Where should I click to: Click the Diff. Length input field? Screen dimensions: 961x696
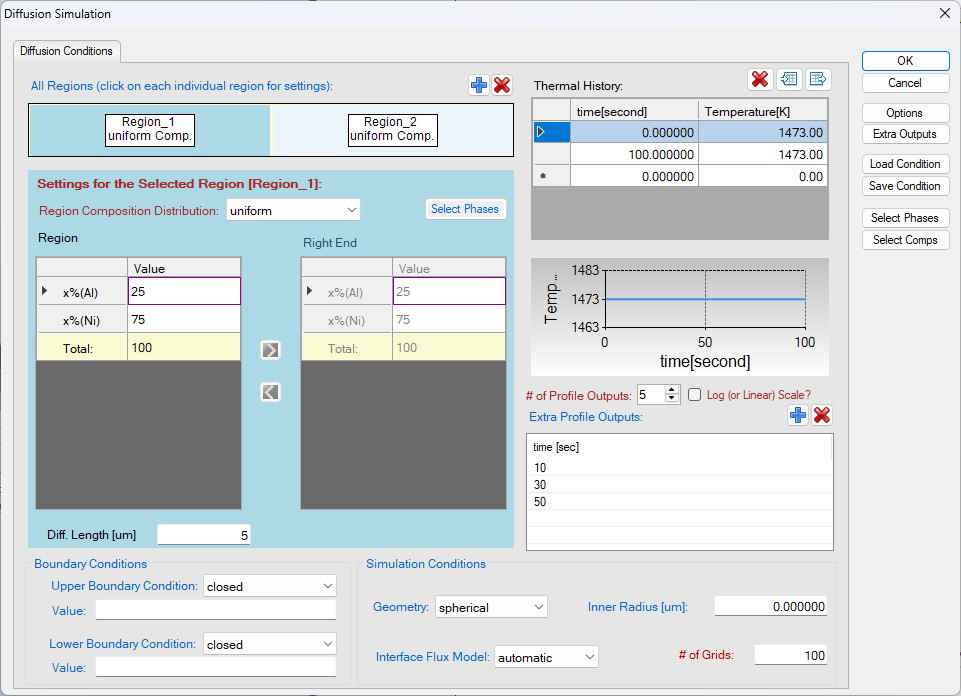(204, 536)
